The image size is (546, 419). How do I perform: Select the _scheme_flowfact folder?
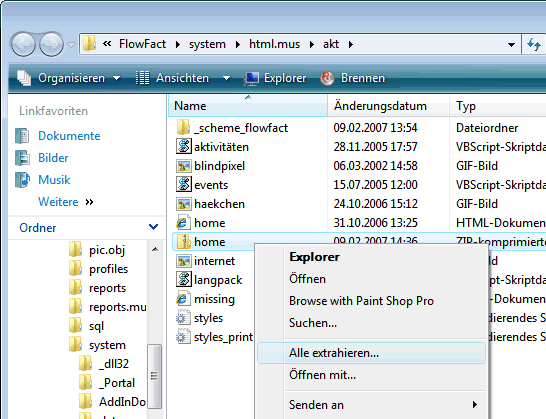232,128
